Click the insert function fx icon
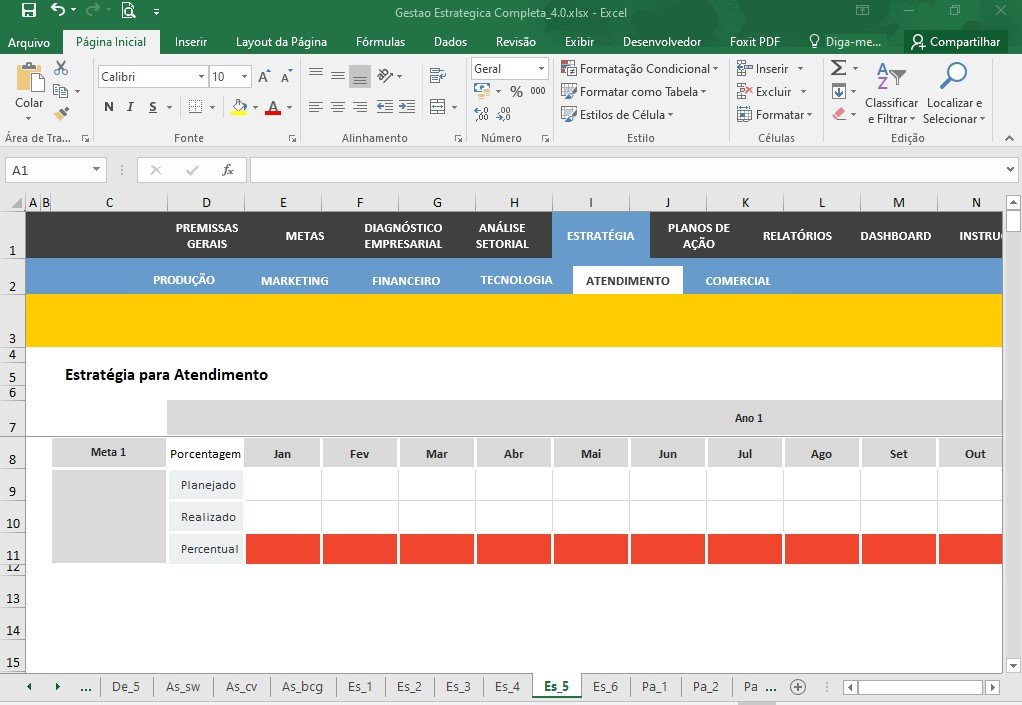 (x=227, y=170)
